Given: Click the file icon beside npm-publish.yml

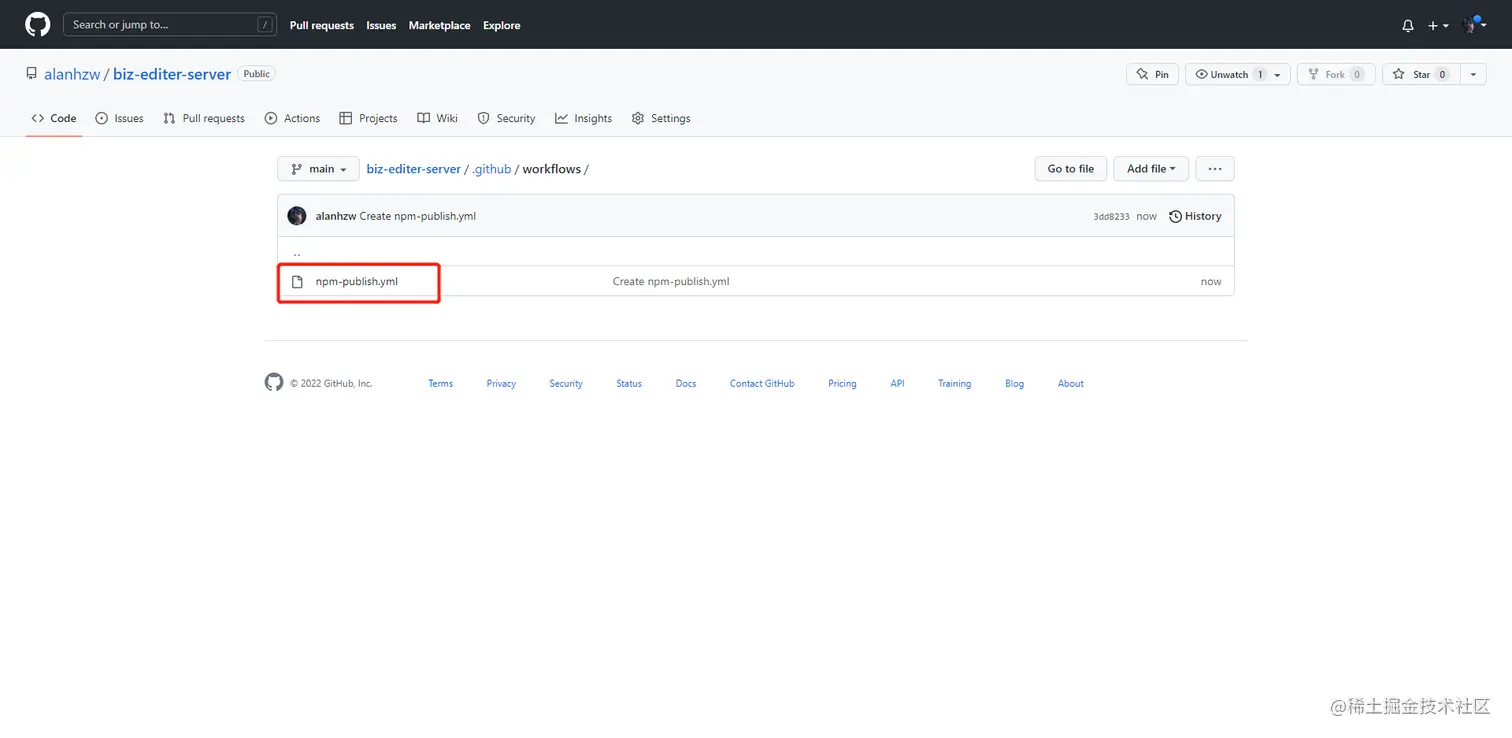Looking at the screenshot, I should (x=297, y=282).
